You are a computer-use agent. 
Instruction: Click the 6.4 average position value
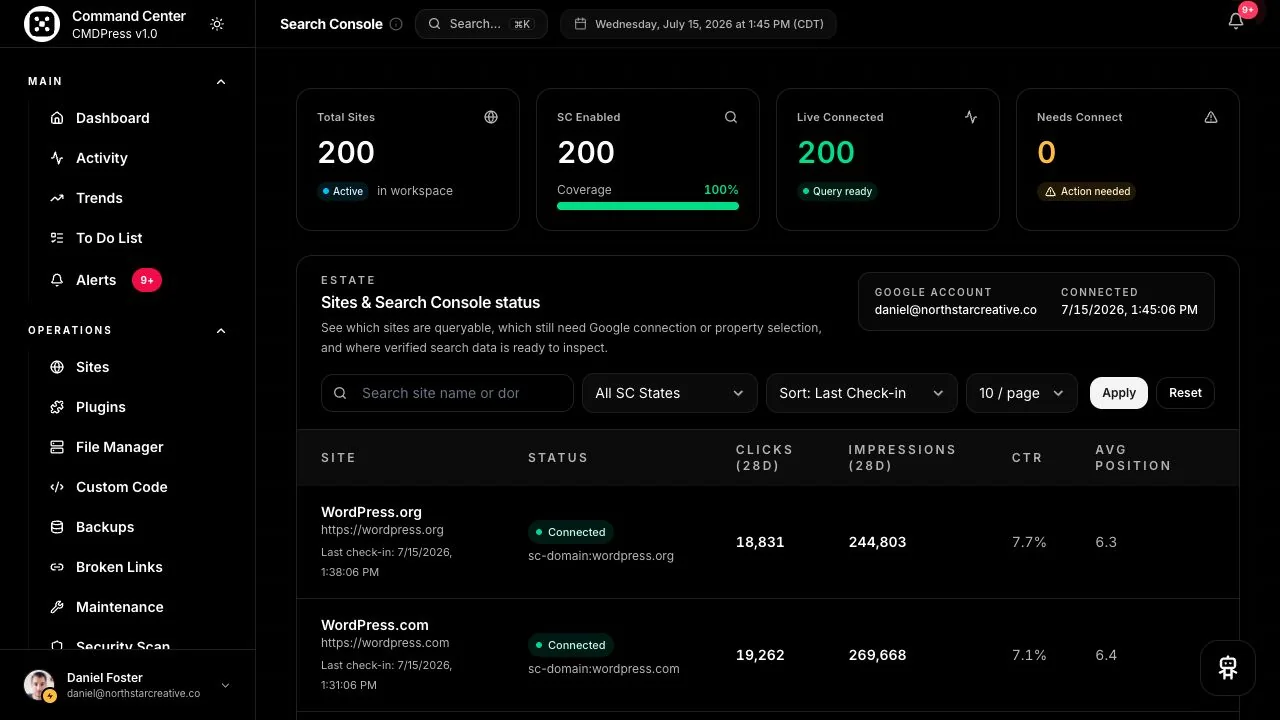tap(1106, 655)
